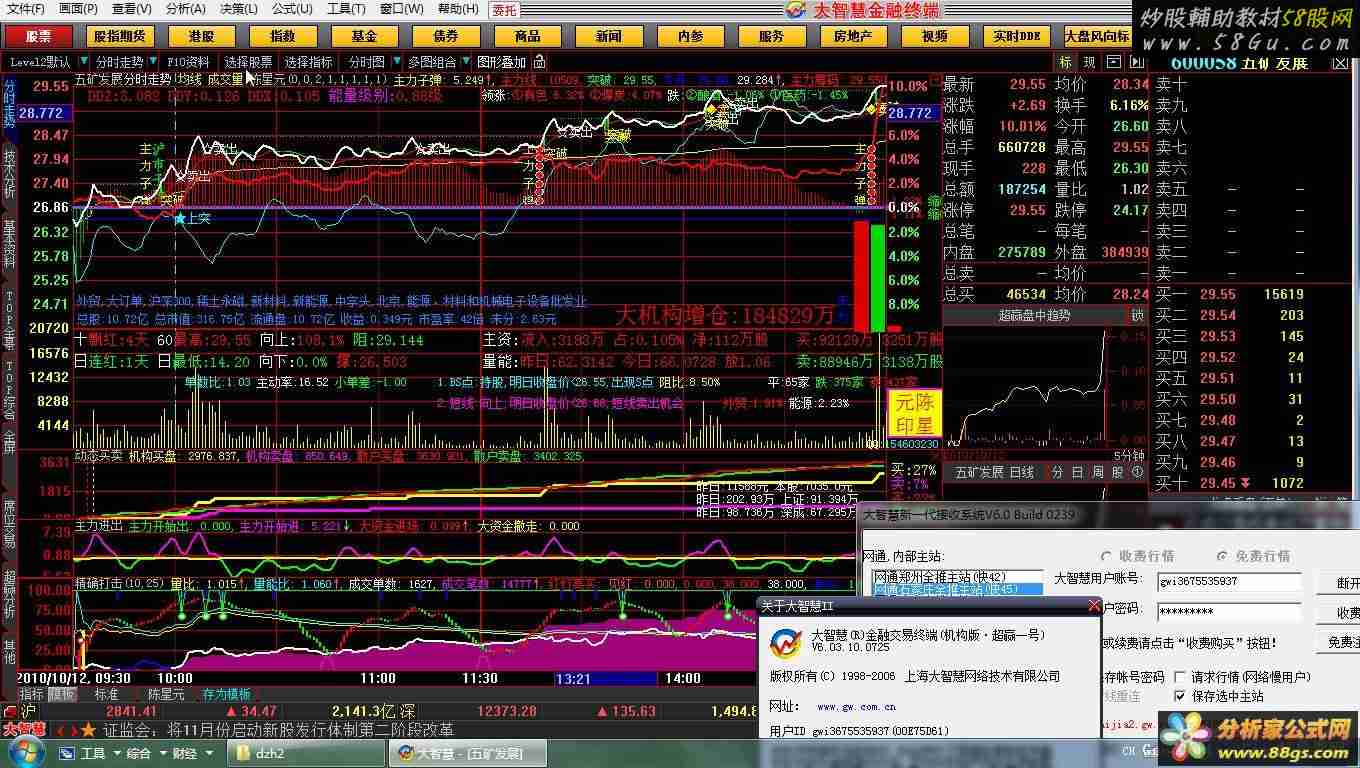The image size is (1360, 768).
Task: Toggle 保存选中主站 checkbox
Action: (x=1181, y=696)
